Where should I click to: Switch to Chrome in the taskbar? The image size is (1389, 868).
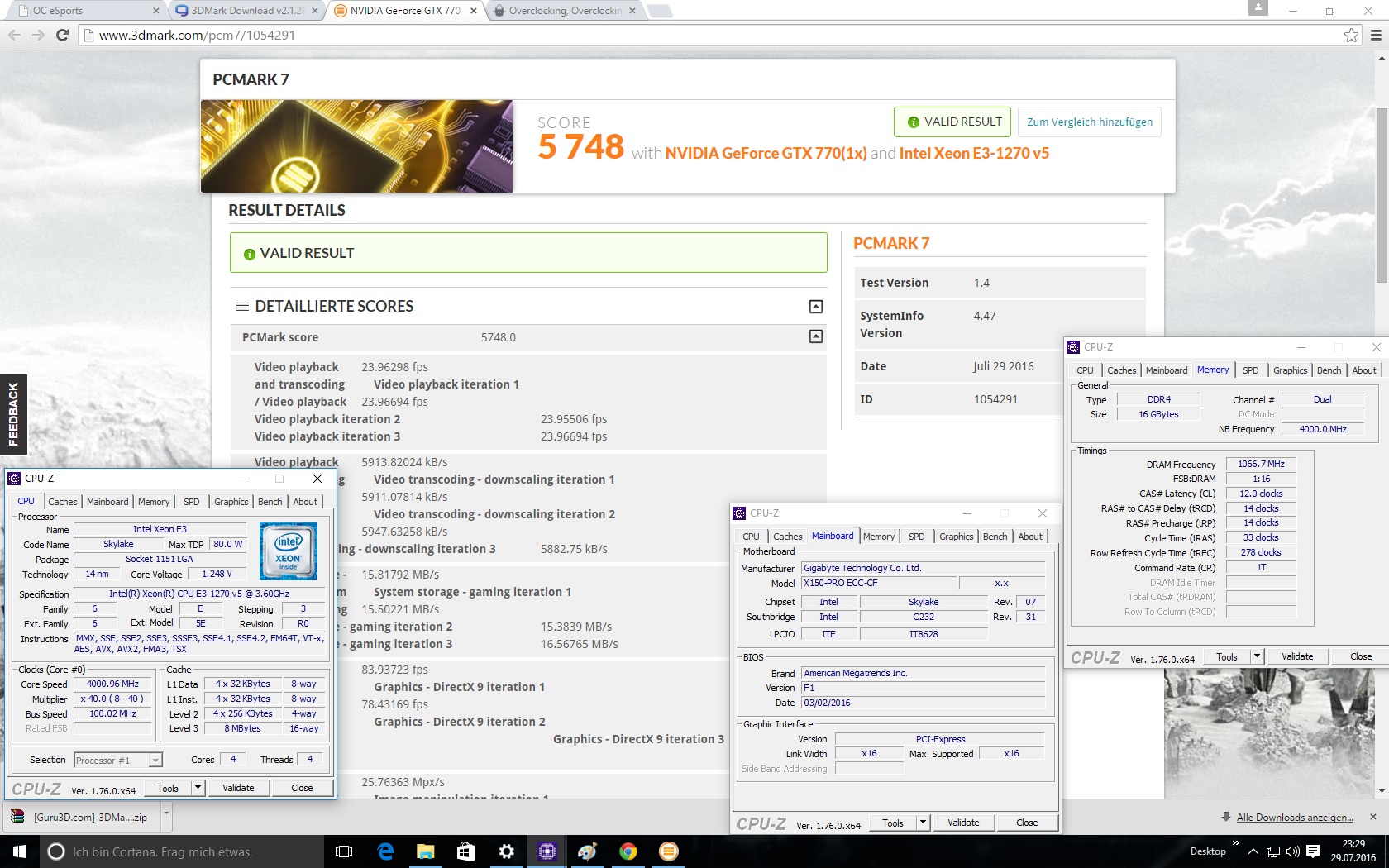628,851
